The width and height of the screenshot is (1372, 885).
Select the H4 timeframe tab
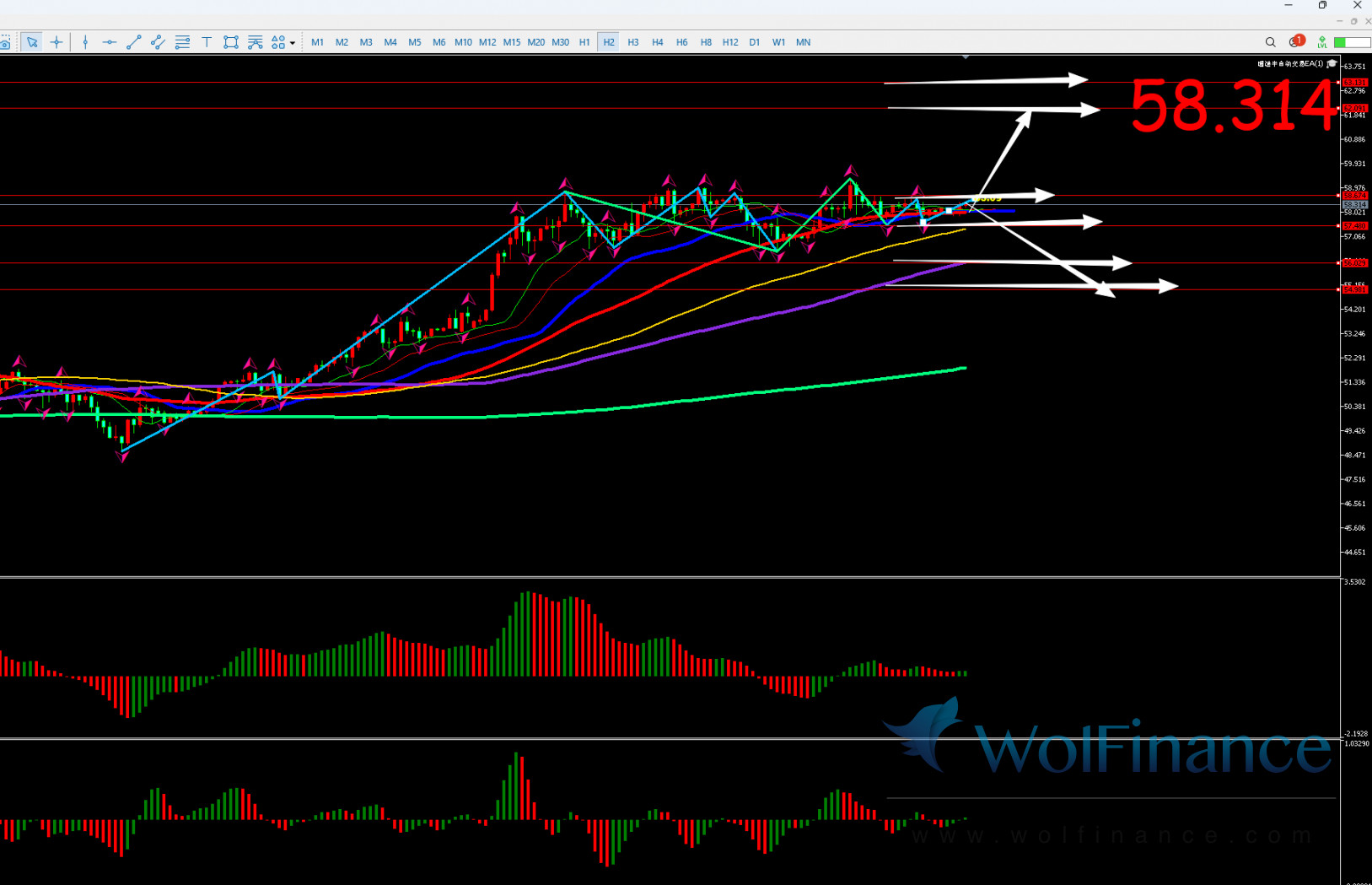click(658, 42)
